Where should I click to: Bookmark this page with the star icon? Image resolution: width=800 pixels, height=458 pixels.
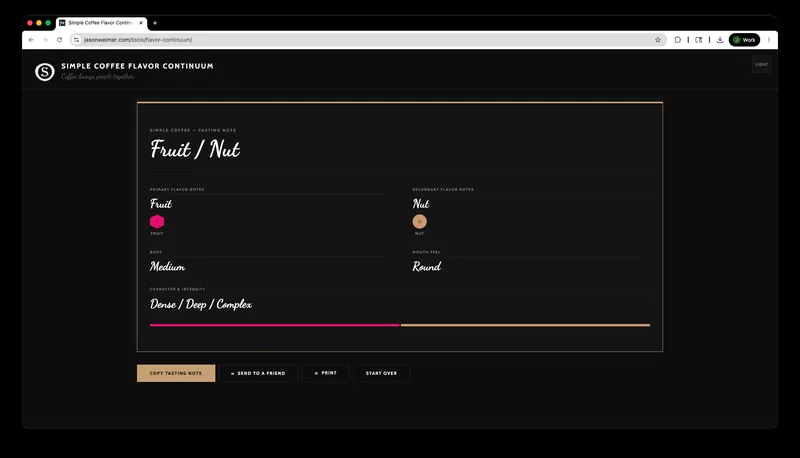(658, 40)
